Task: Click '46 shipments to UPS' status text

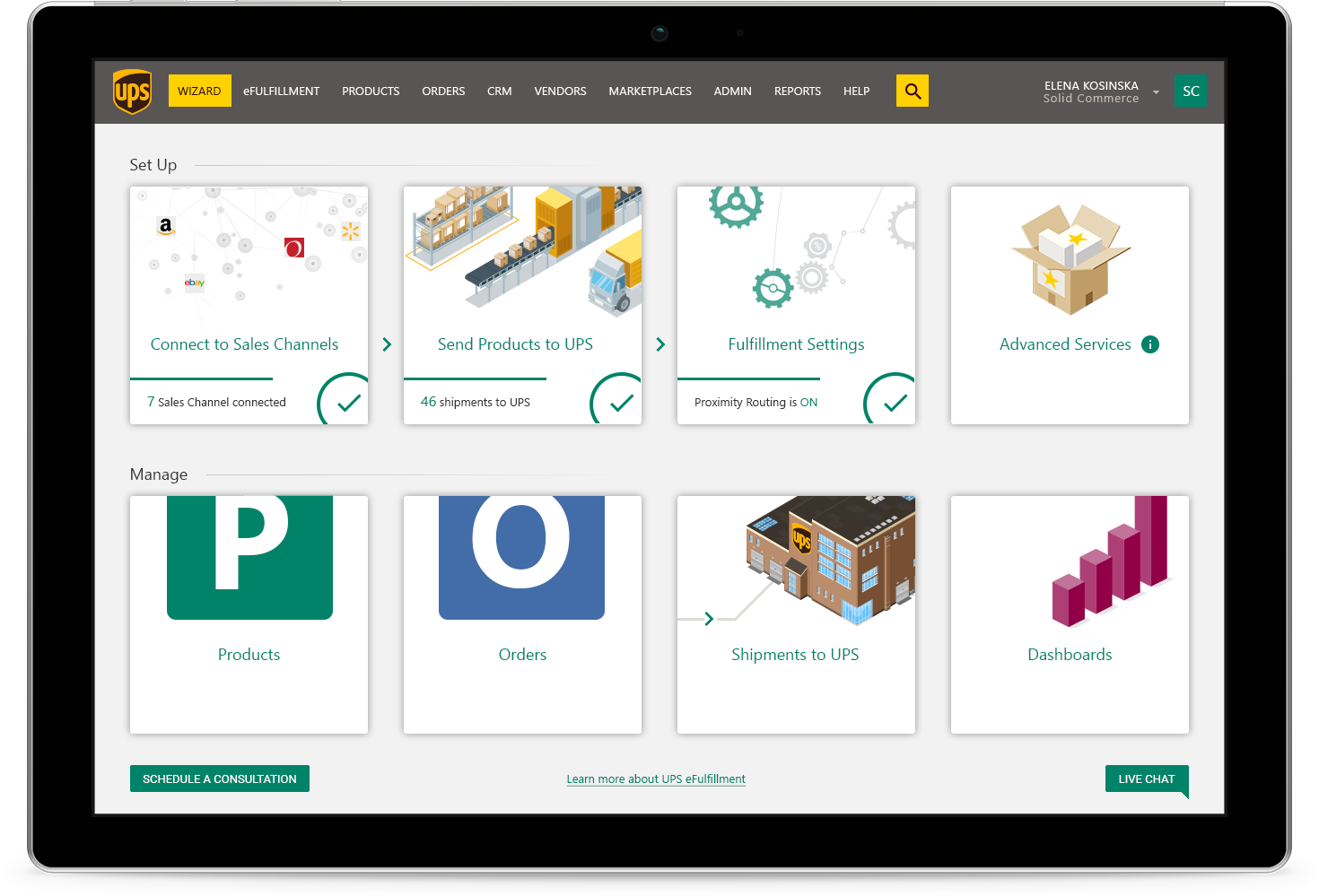Action: (475, 402)
